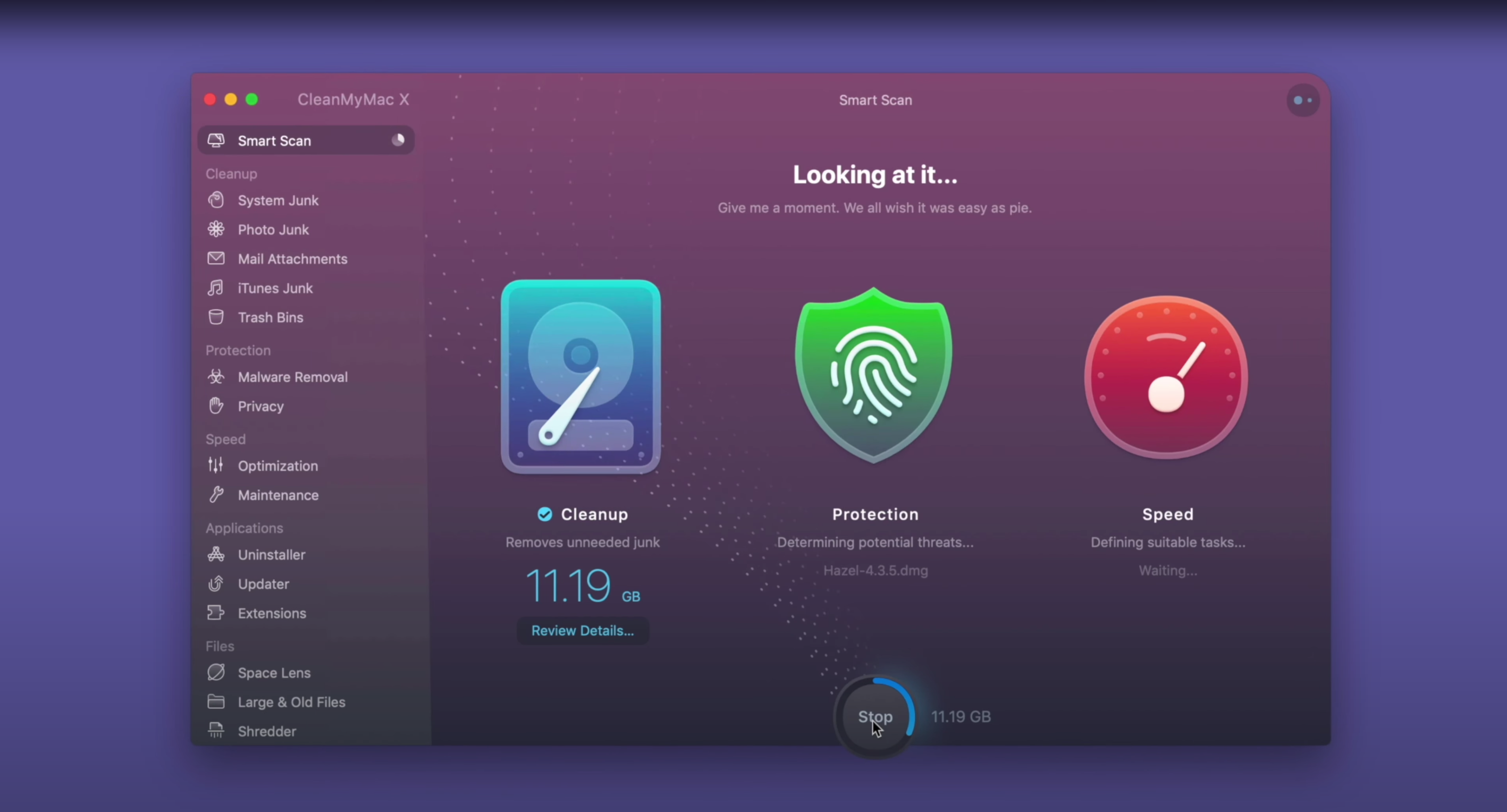
Task: Expand the Applications section sidebar
Action: pos(244,528)
